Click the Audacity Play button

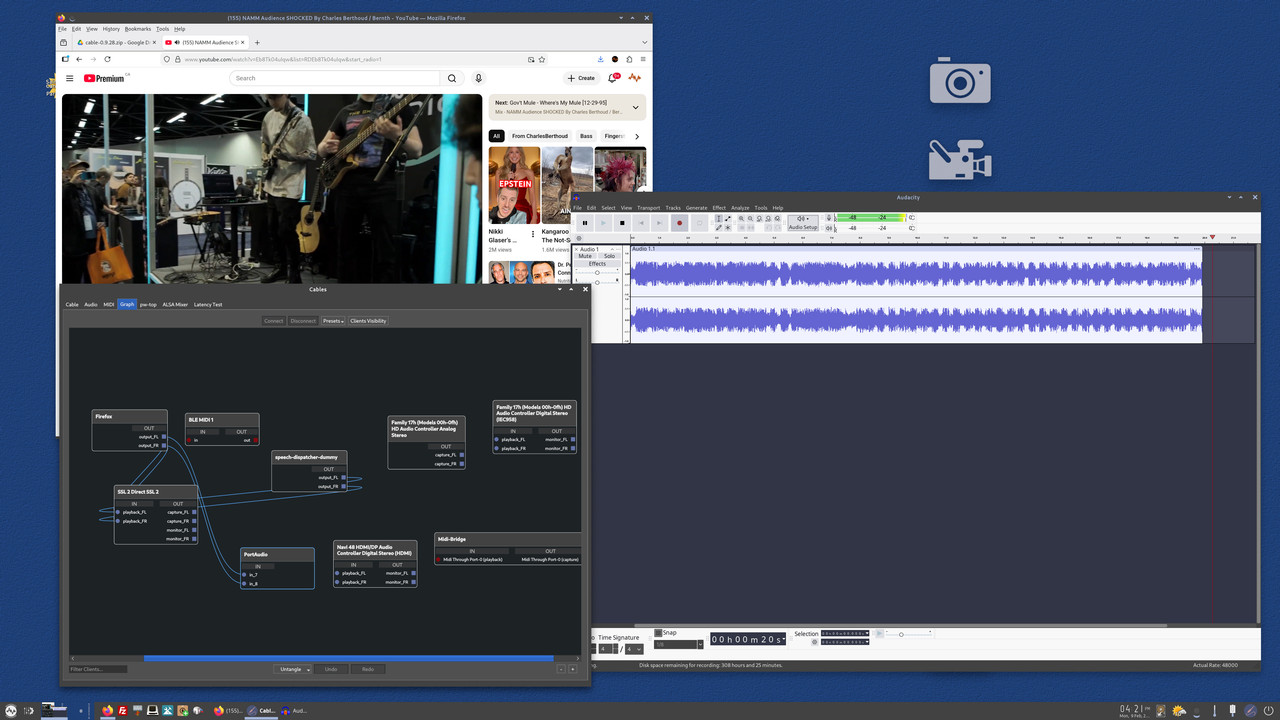pyautogui.click(x=603, y=223)
